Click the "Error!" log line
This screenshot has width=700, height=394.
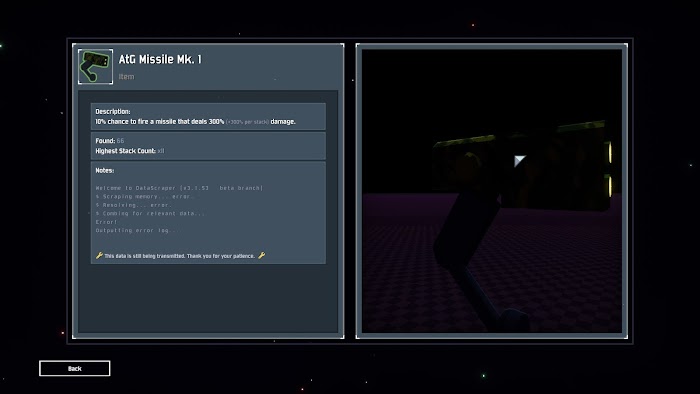[x=106, y=222]
